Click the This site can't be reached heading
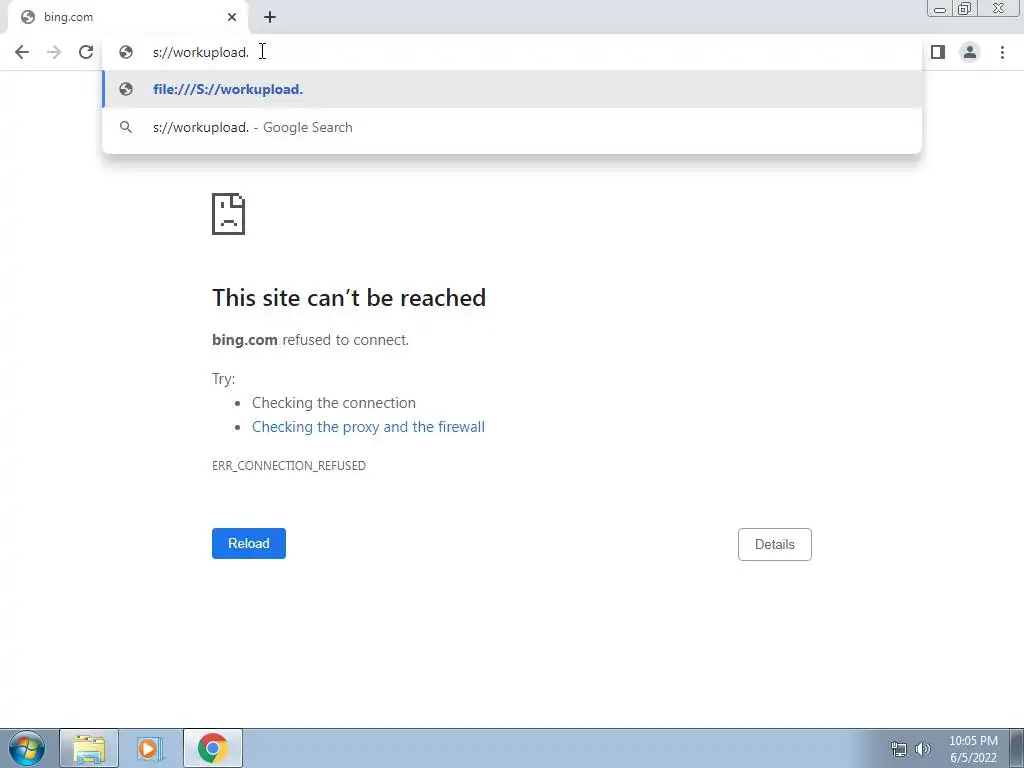Image resolution: width=1024 pixels, height=768 pixels. pyautogui.click(x=349, y=298)
